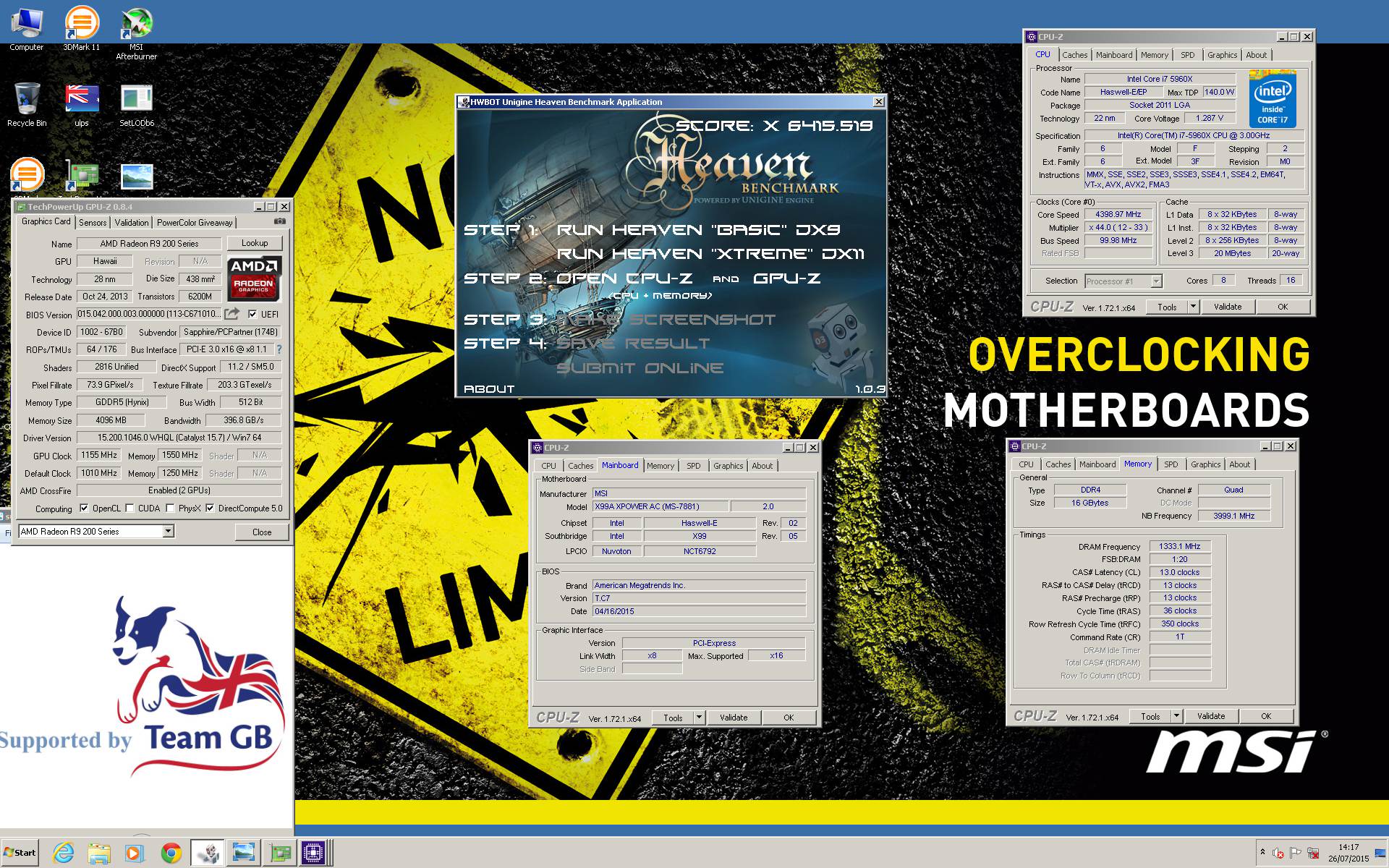Click the Bus Interface question mark icon
Screen dimensions: 1389x868
click(279, 349)
